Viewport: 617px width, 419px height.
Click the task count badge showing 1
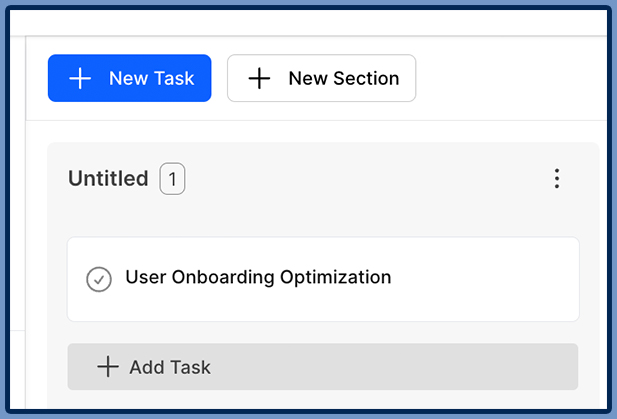click(x=172, y=179)
